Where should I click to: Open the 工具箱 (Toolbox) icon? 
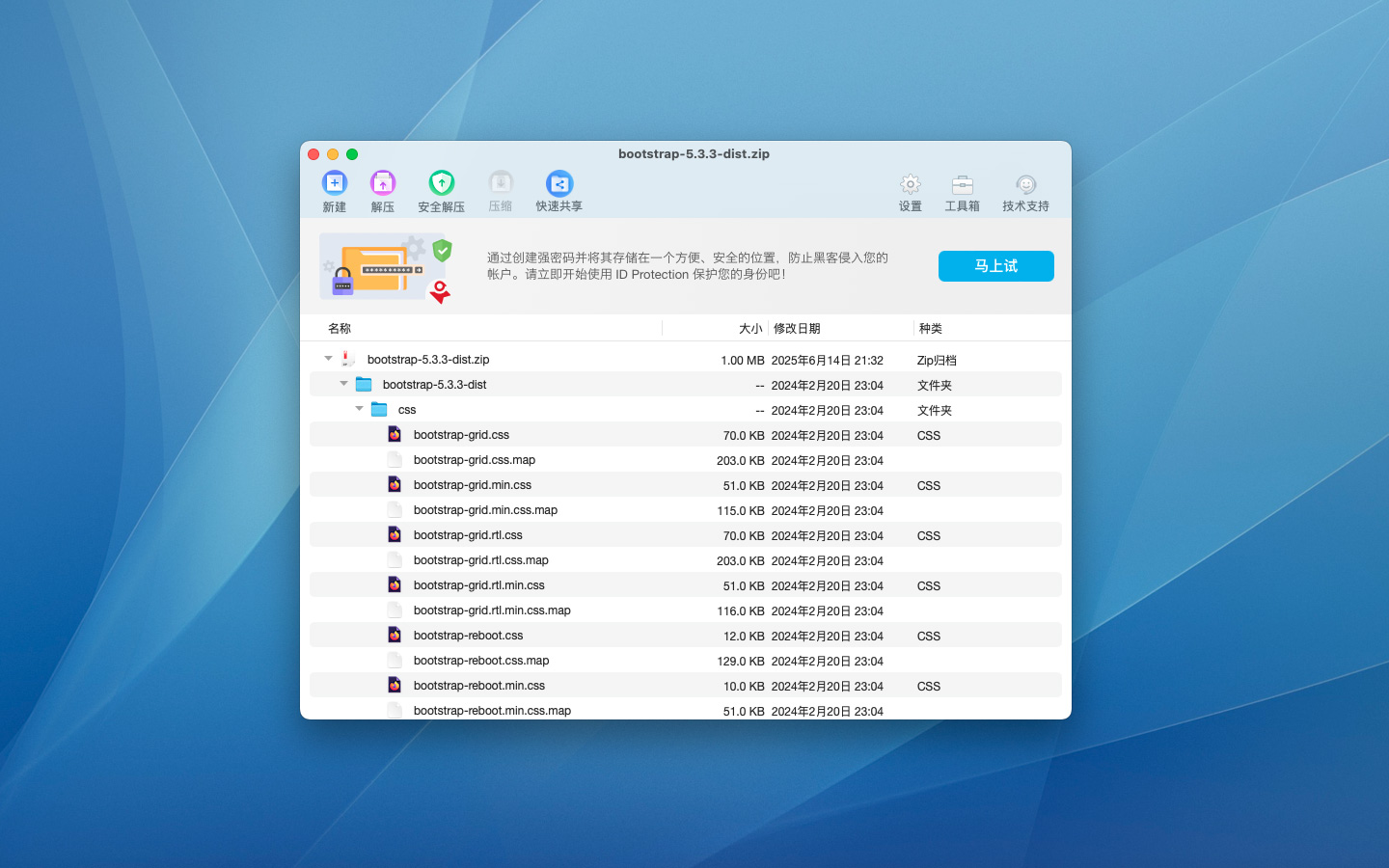pos(963,184)
